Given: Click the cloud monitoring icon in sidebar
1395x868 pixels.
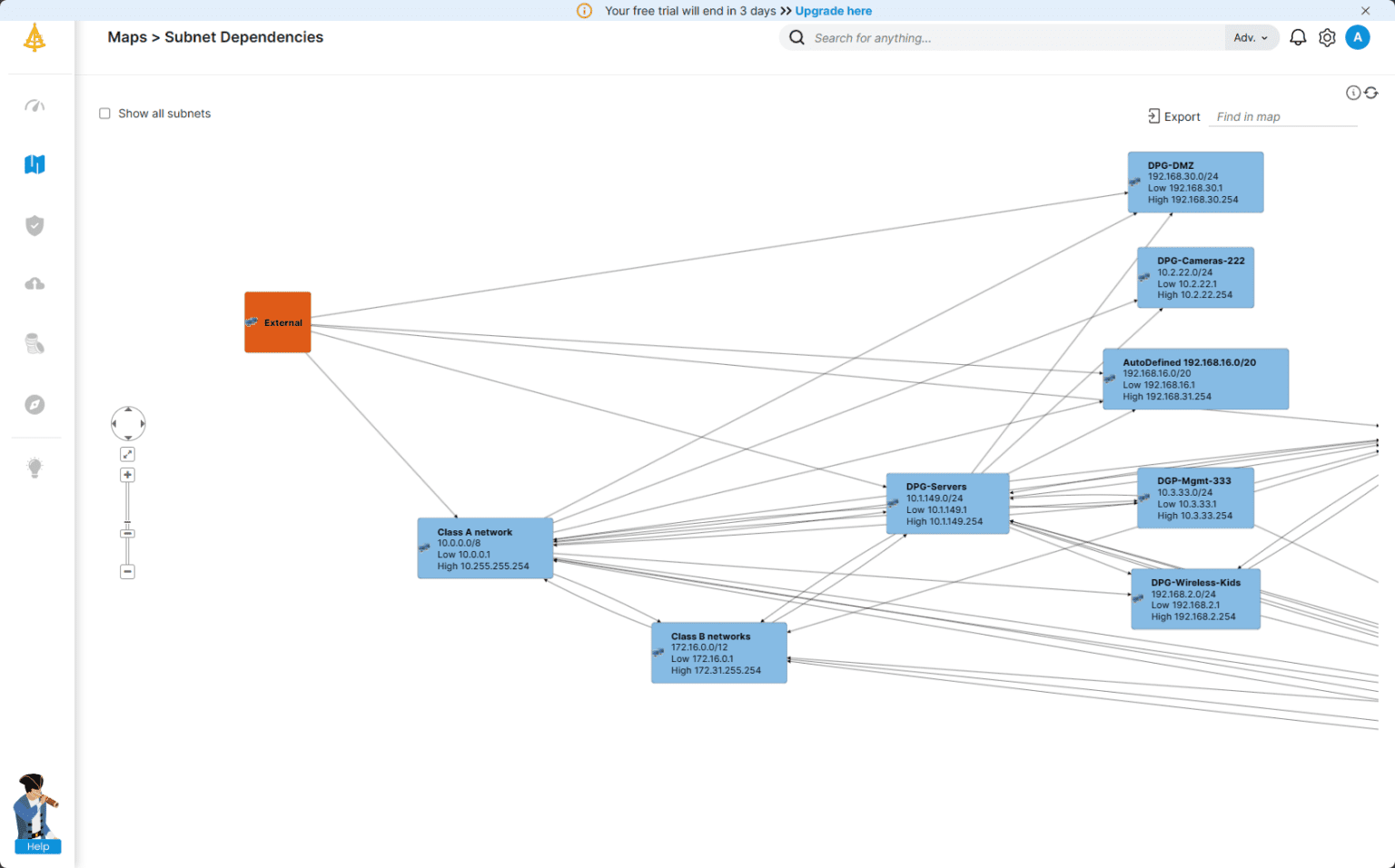Looking at the screenshot, I should pos(35,283).
